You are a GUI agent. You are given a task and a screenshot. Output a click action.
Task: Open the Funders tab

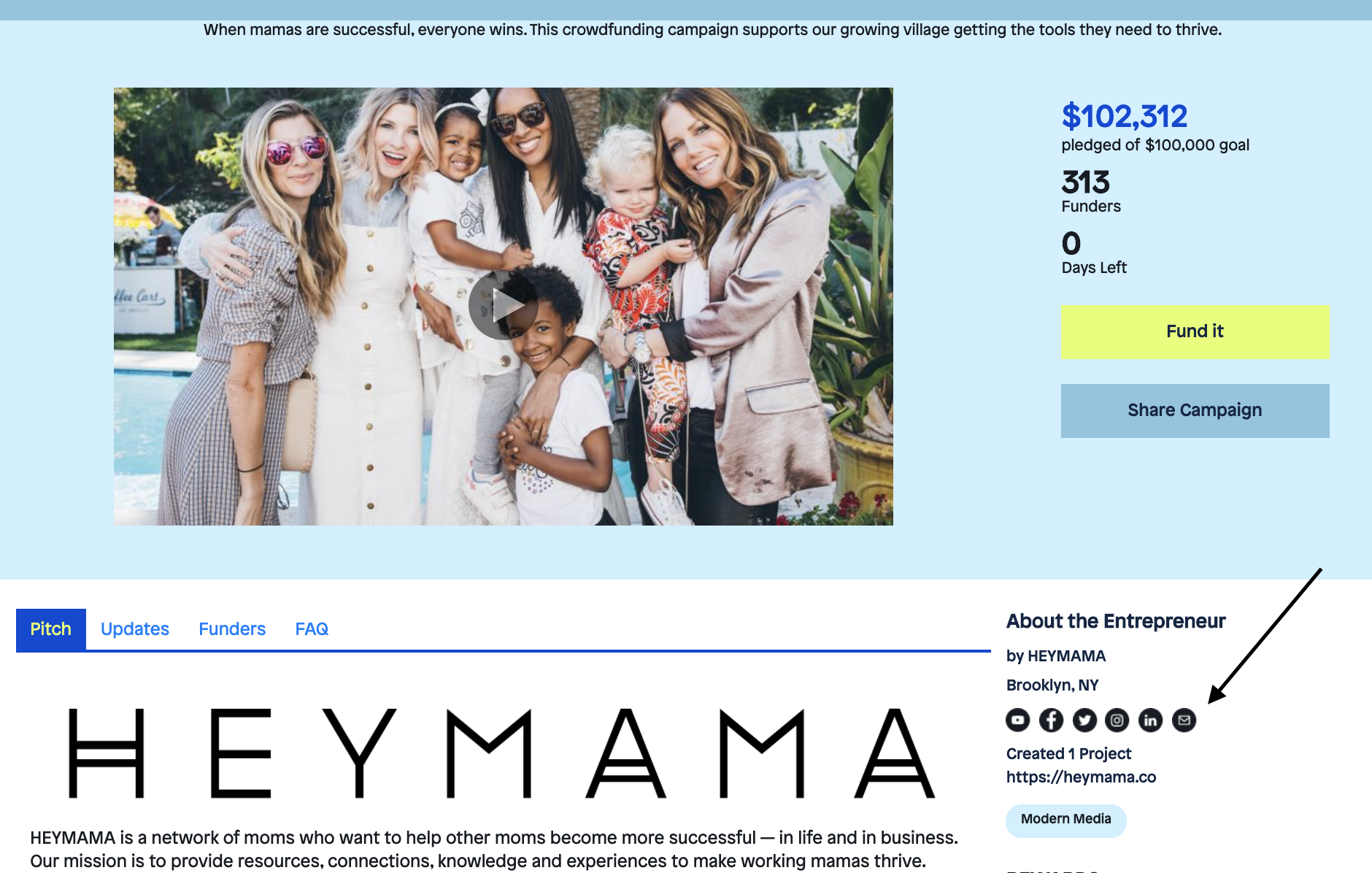point(232,629)
